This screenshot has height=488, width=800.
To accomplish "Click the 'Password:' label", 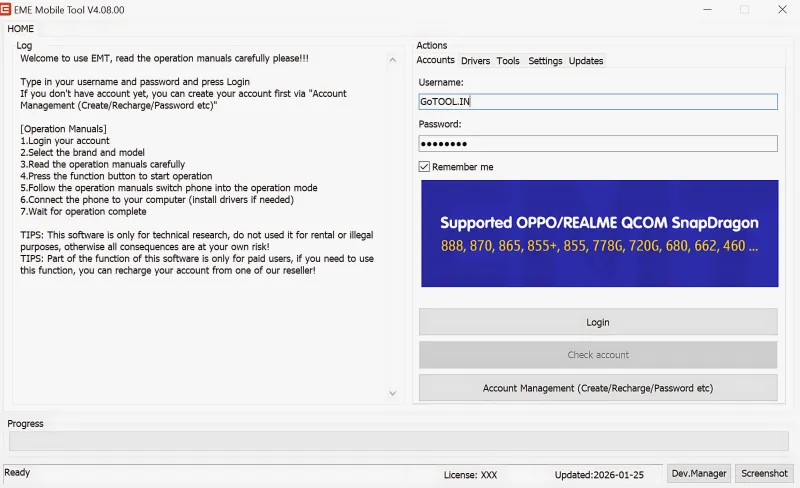I will (440, 124).
